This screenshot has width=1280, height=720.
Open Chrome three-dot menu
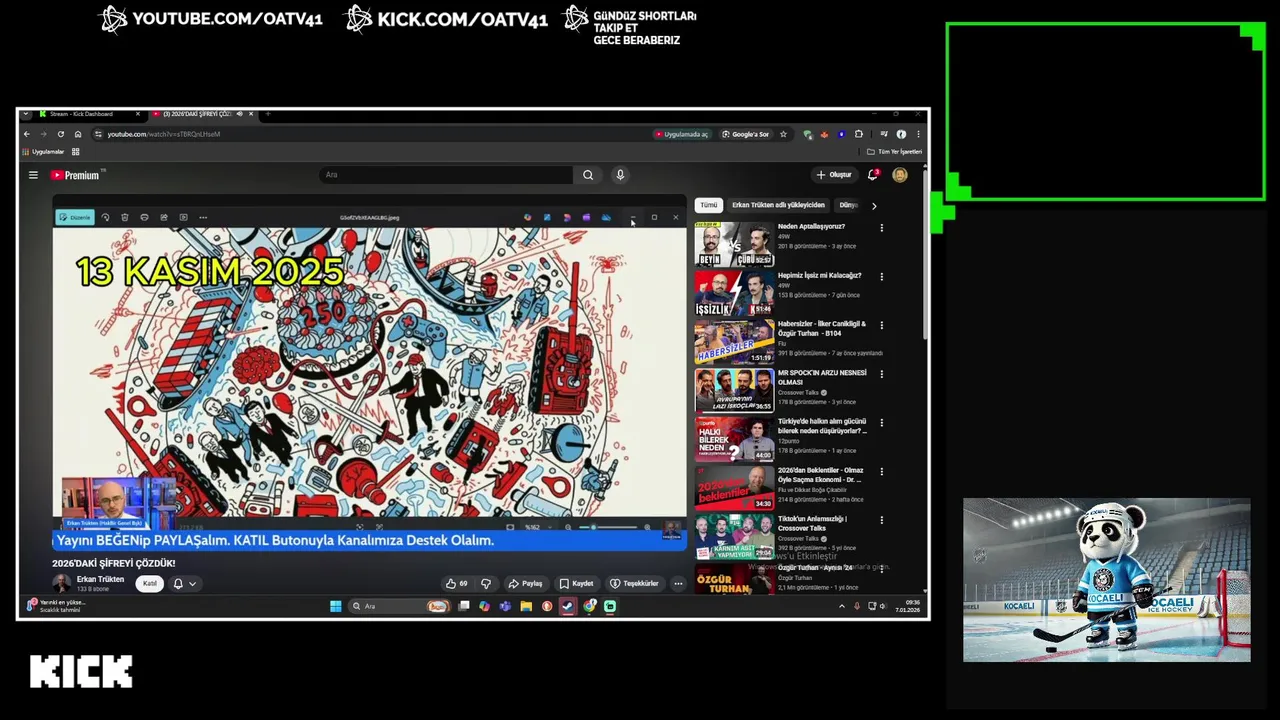point(918,134)
